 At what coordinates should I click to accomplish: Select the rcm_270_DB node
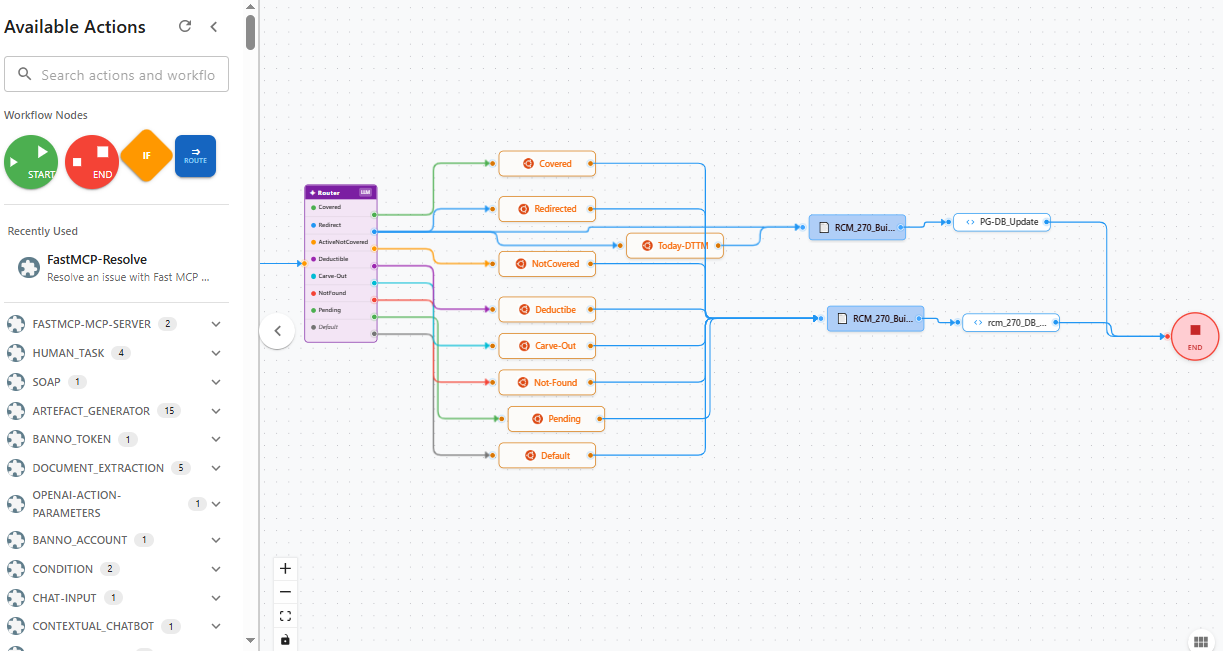[x=1011, y=322]
